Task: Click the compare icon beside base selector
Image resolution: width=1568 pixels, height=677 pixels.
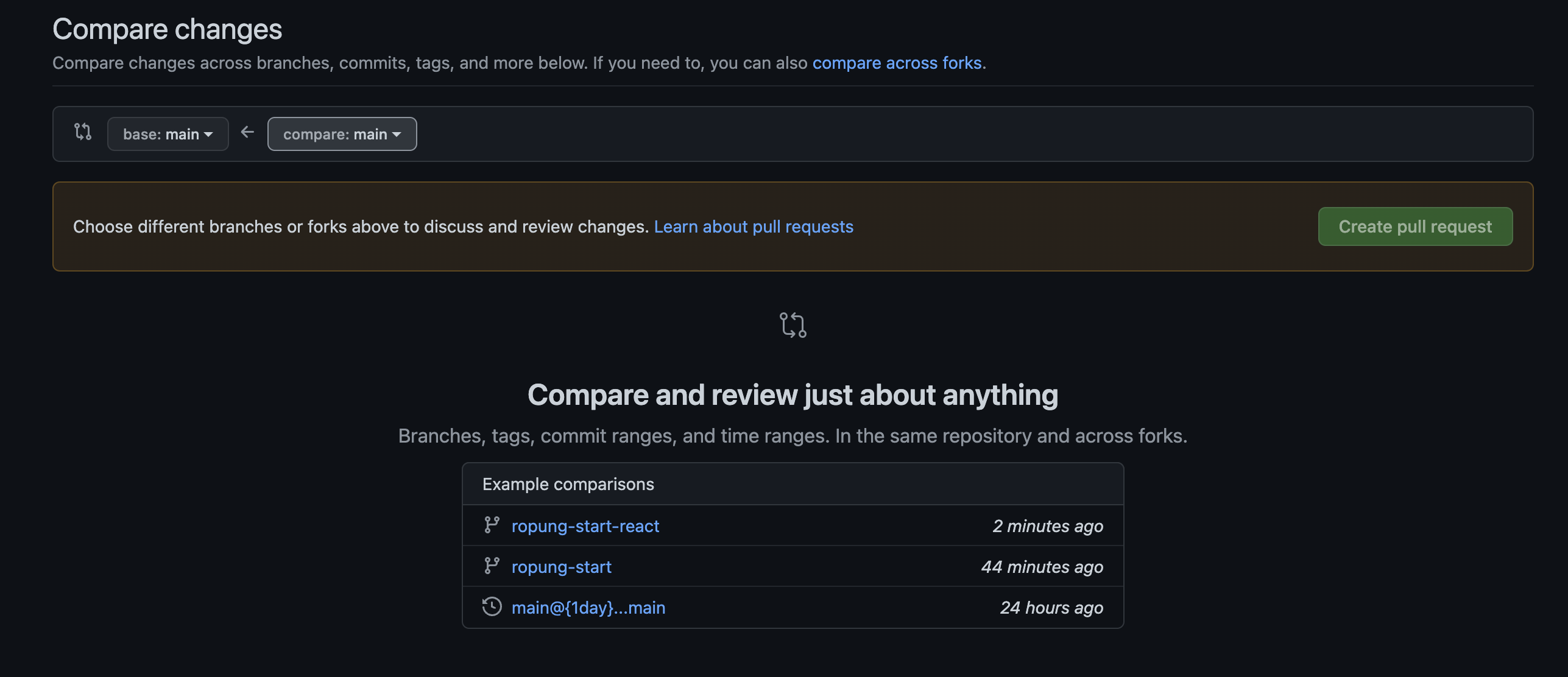Action: click(x=83, y=132)
